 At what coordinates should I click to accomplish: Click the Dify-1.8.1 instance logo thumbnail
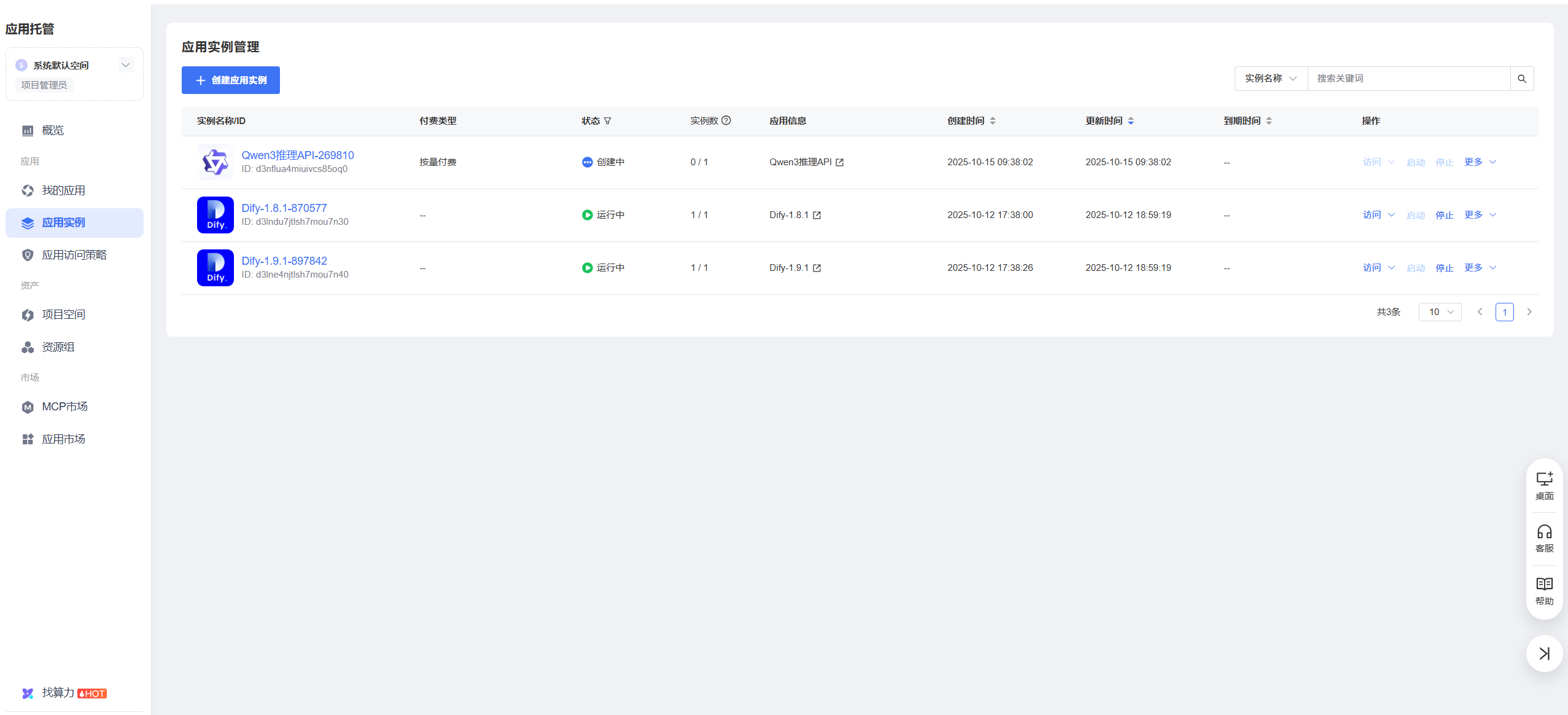(x=215, y=215)
